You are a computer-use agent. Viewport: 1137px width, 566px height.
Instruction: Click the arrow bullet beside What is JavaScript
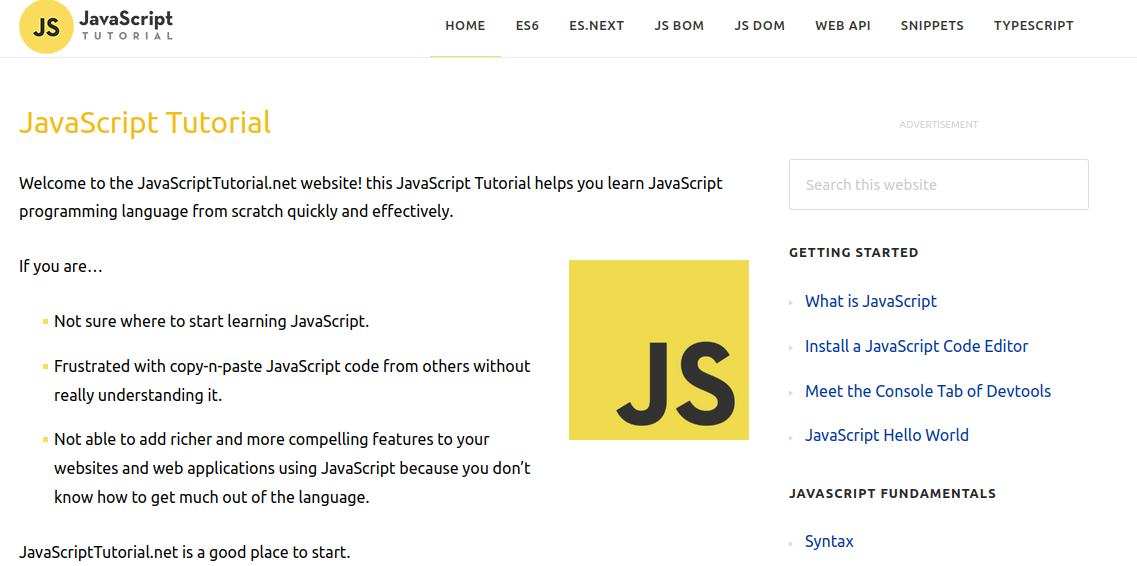pos(792,303)
